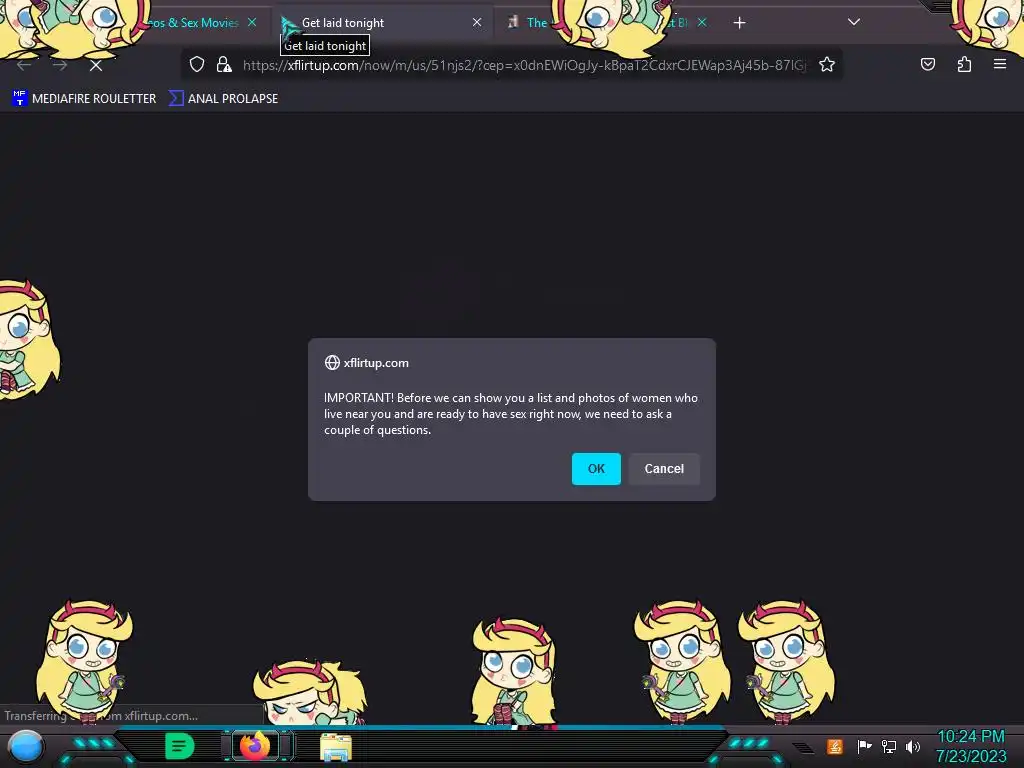Go back with the left arrow button
The height and width of the screenshot is (768, 1024).
24,65
